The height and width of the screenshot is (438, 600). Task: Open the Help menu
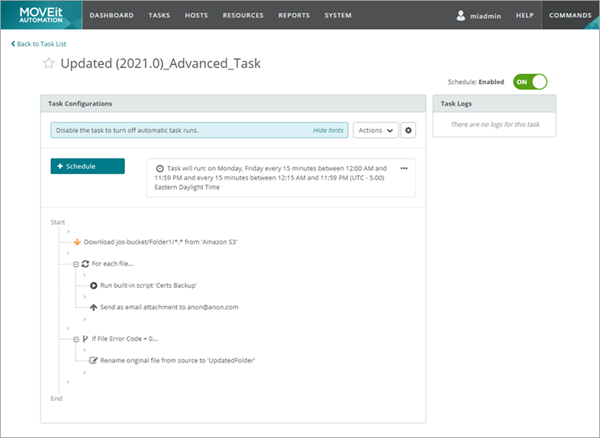525,15
